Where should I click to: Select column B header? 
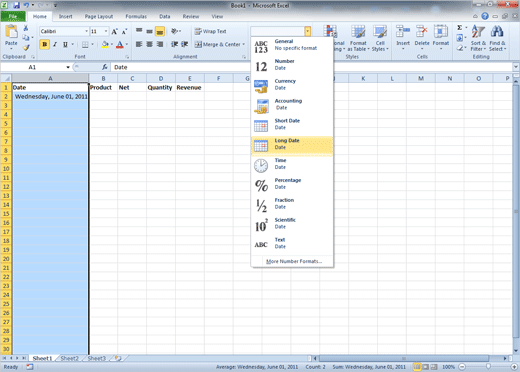pos(103,79)
